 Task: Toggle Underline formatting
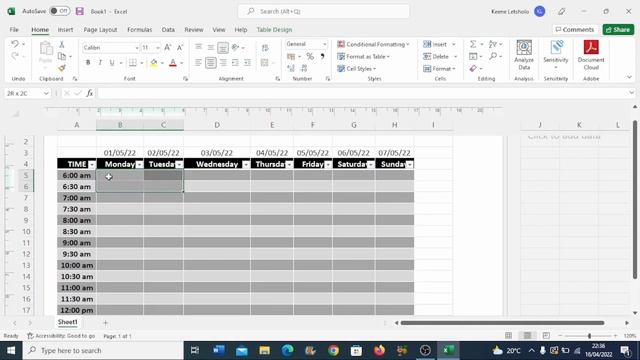112,62
